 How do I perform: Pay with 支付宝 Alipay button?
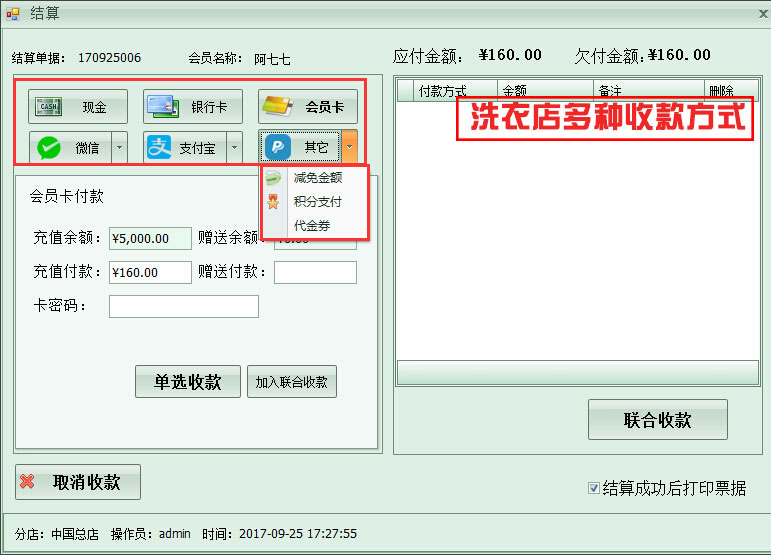pos(184,147)
